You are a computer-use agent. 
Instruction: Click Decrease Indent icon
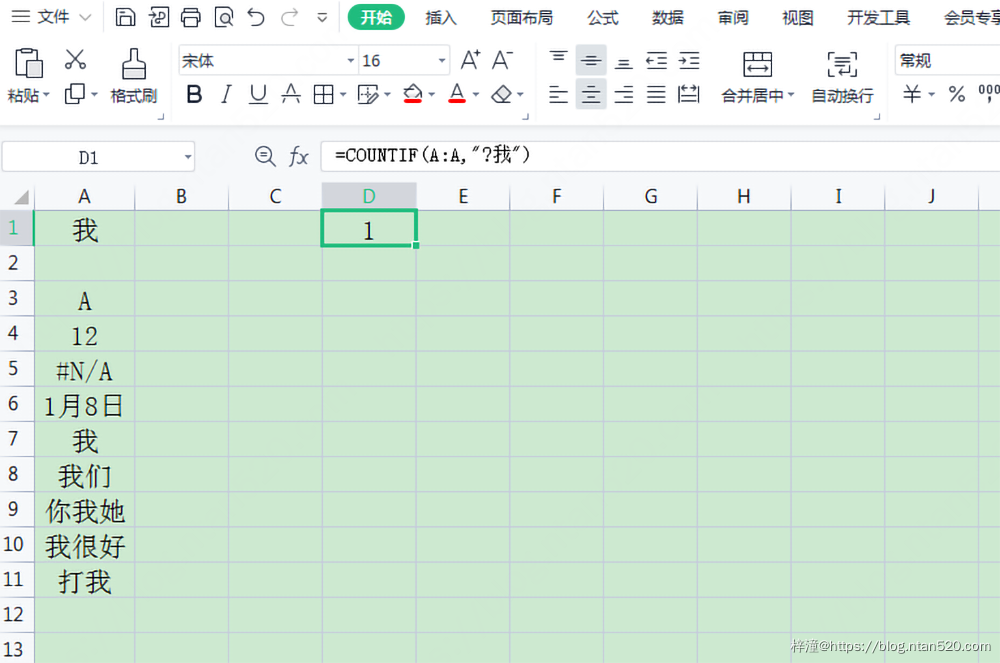[656, 61]
